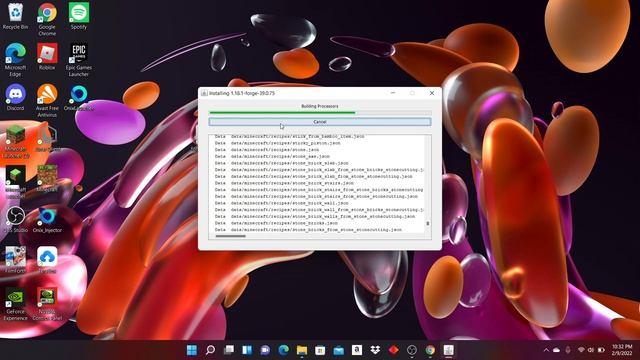Select the FilmForth desktop icon

click(x=15, y=260)
